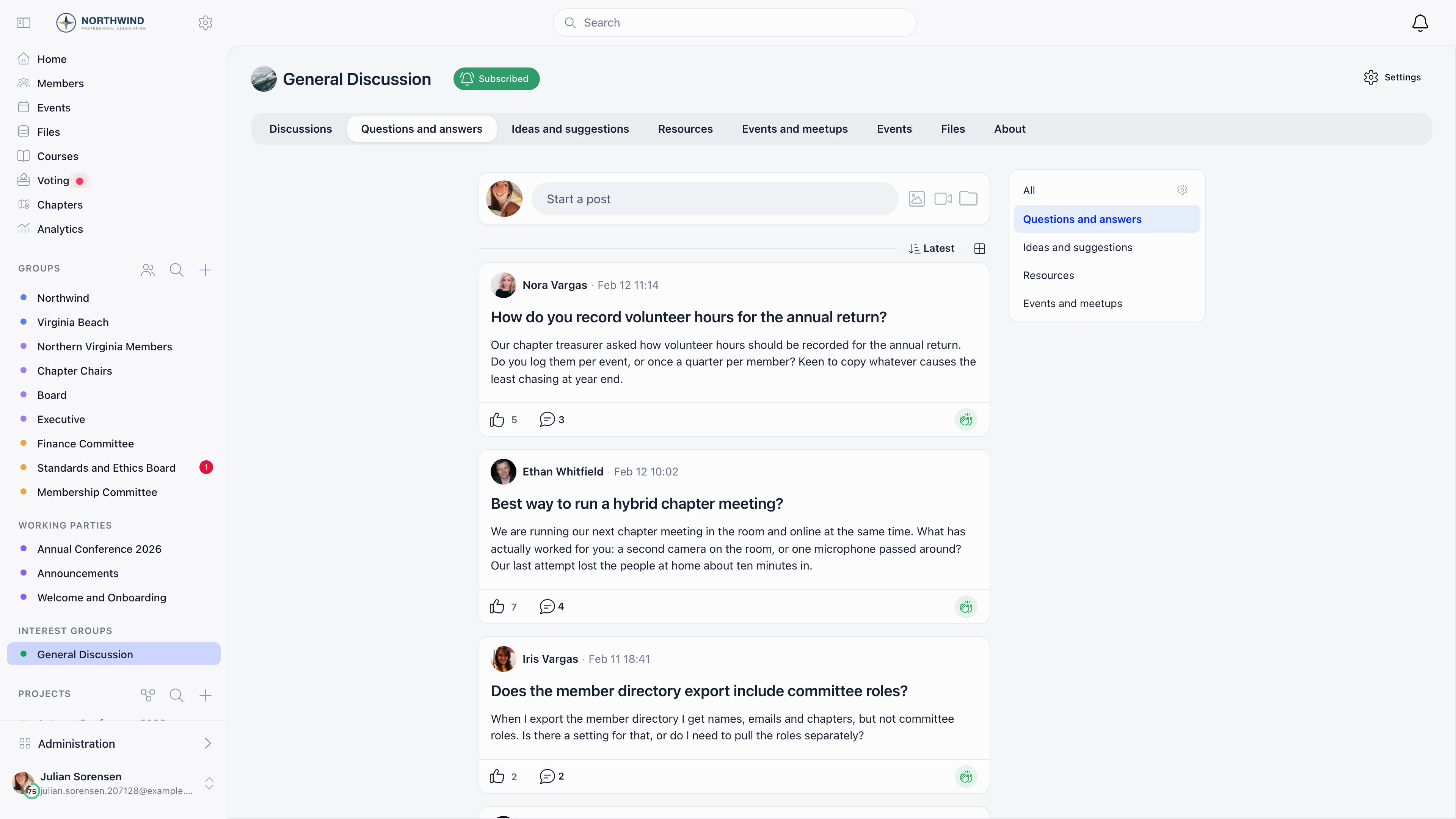Collapse the sidebar panel icon
This screenshot has height=819, width=1456.
23,23
